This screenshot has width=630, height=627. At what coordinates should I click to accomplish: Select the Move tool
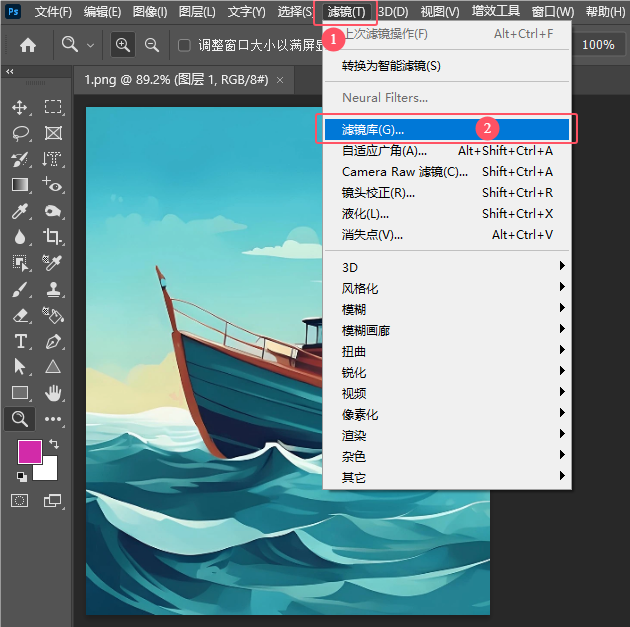coord(19,107)
